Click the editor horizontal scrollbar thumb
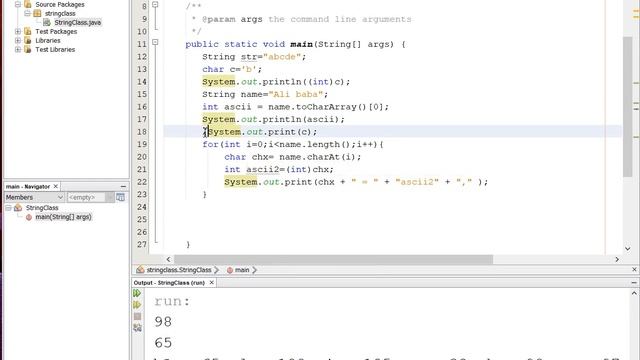 [333, 259]
